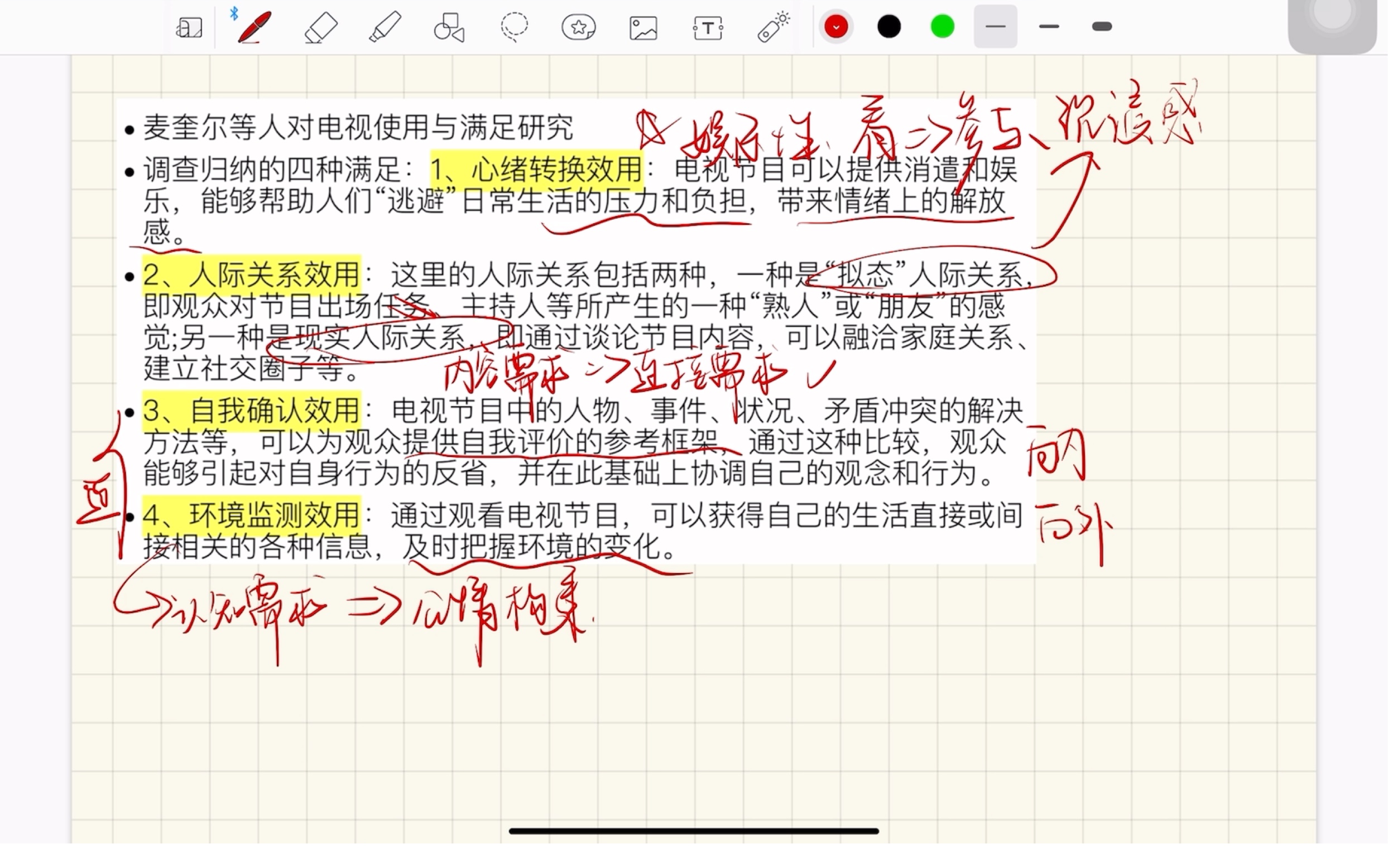Select the red Pen tool

pyautogui.click(x=254, y=27)
